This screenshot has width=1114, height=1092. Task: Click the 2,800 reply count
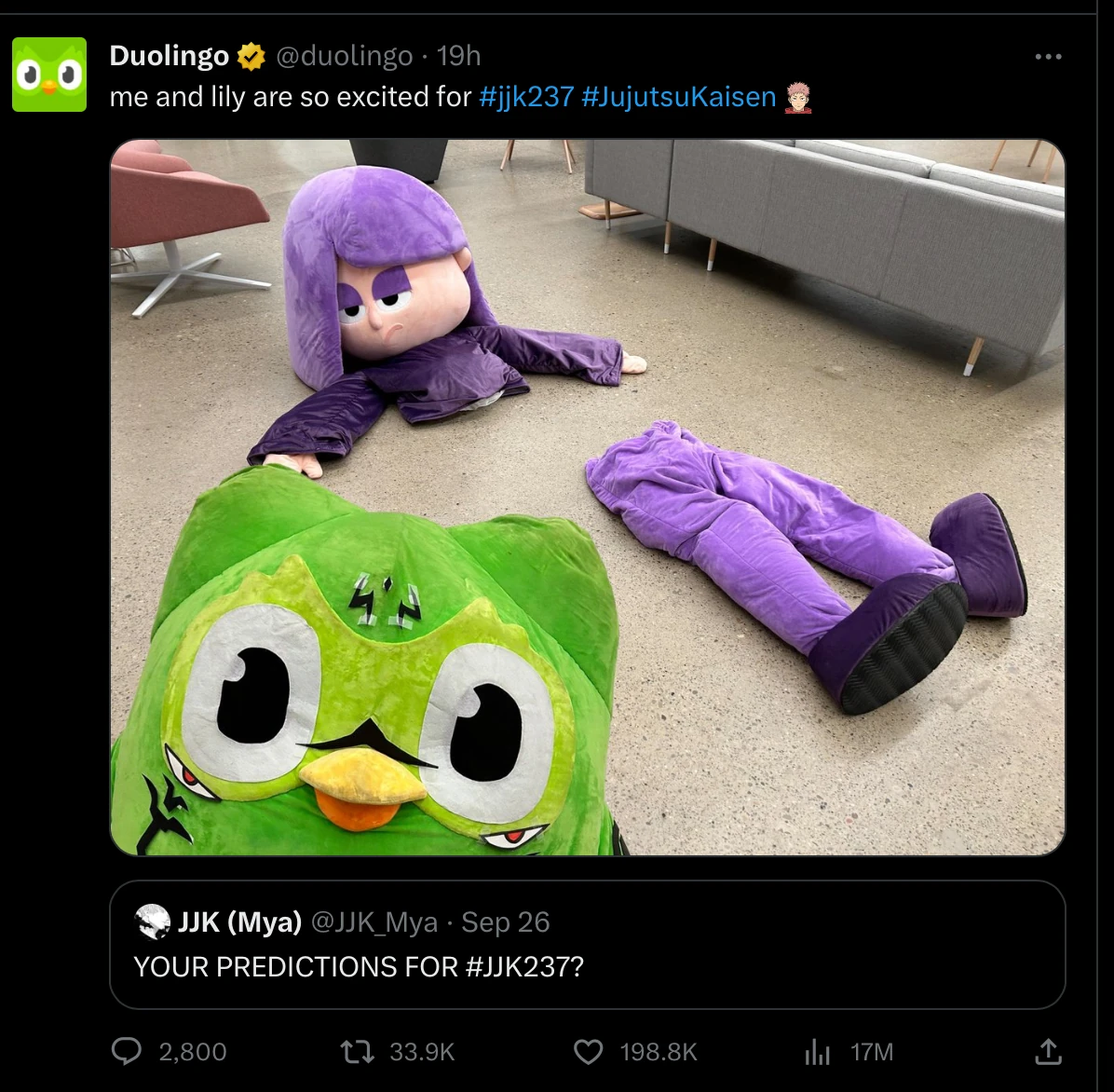point(191,1052)
